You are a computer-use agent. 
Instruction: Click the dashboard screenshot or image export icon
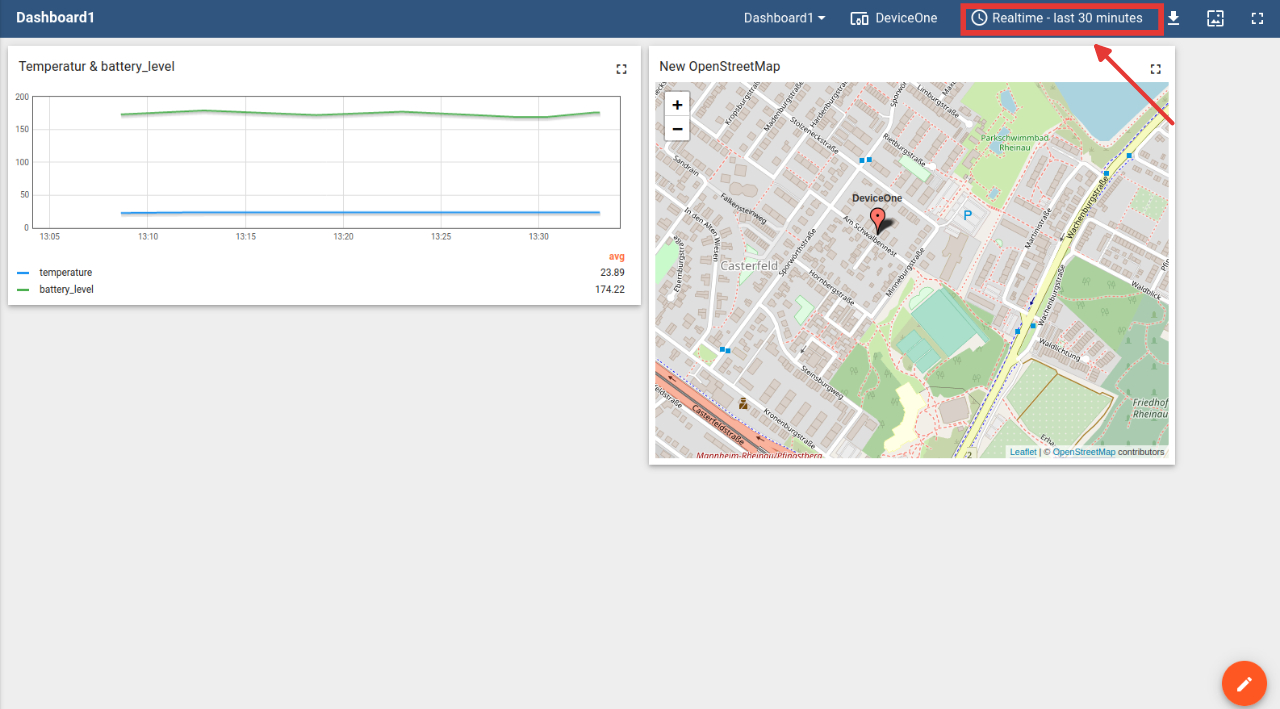pos(1216,18)
